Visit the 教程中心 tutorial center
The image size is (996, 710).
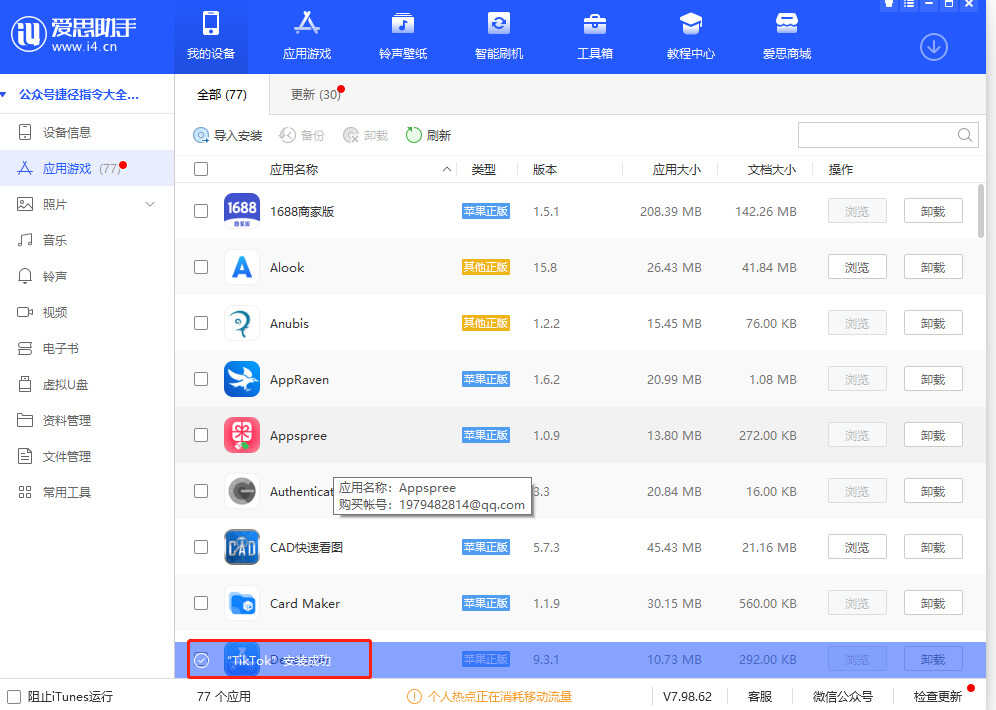click(690, 36)
